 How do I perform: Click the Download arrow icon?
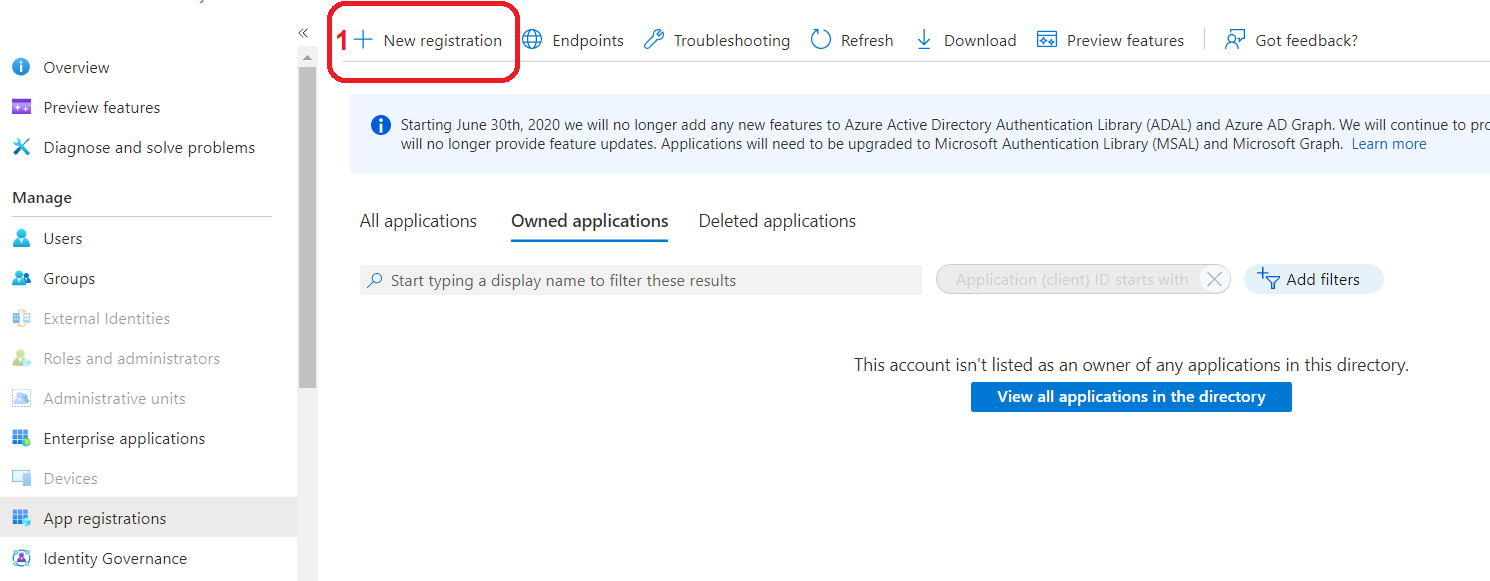[x=924, y=40]
